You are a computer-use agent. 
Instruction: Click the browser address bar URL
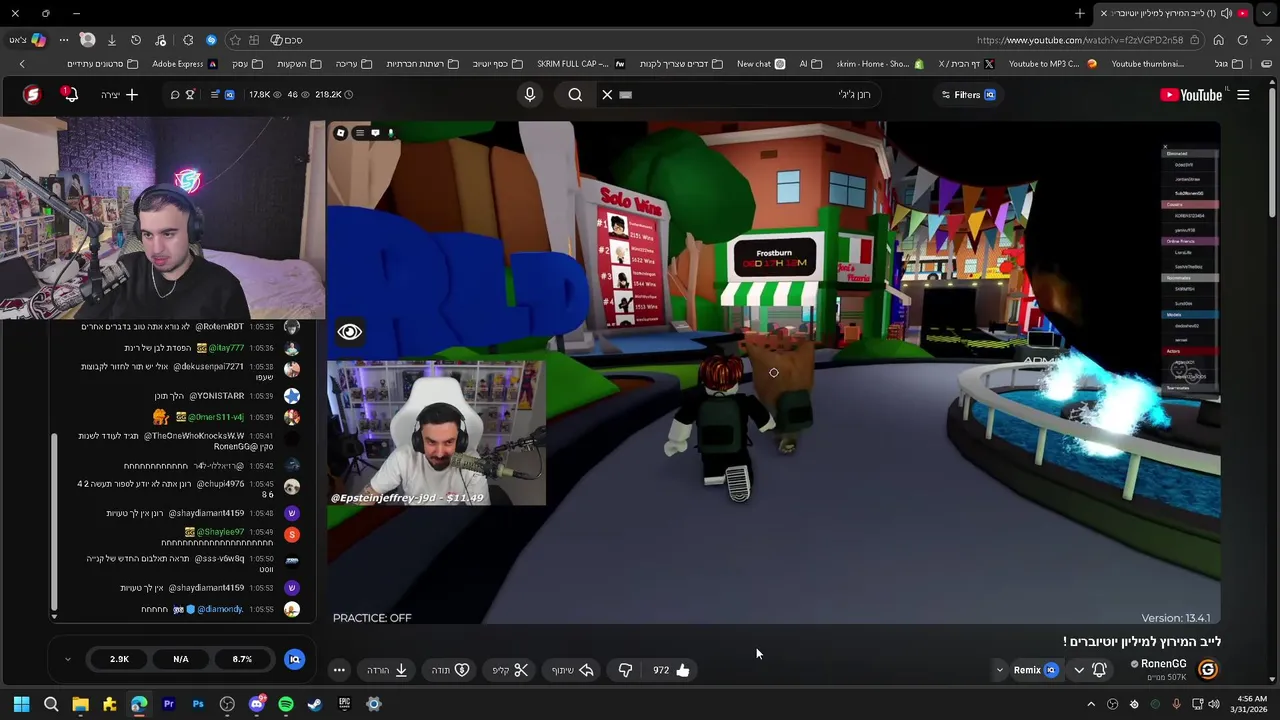1080,40
